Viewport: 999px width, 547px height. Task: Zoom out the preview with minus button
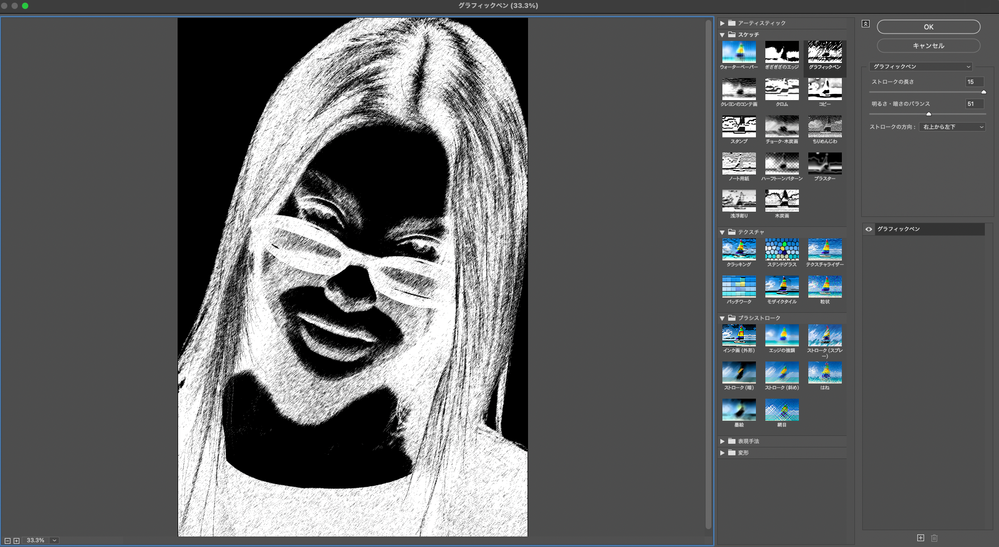(x=8, y=541)
